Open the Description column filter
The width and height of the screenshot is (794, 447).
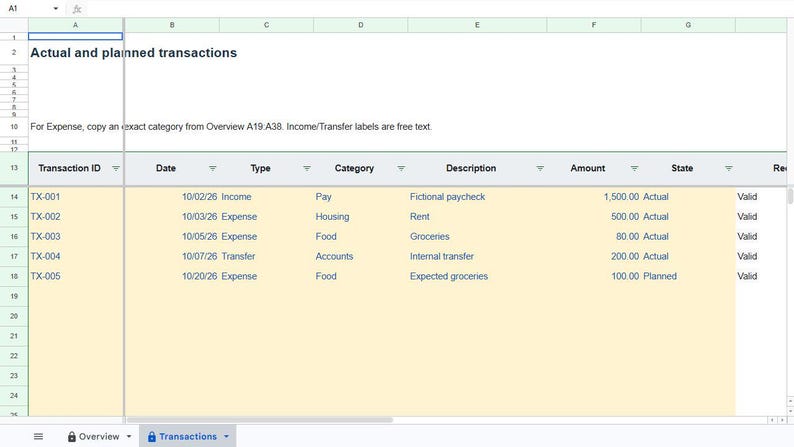tap(540, 169)
